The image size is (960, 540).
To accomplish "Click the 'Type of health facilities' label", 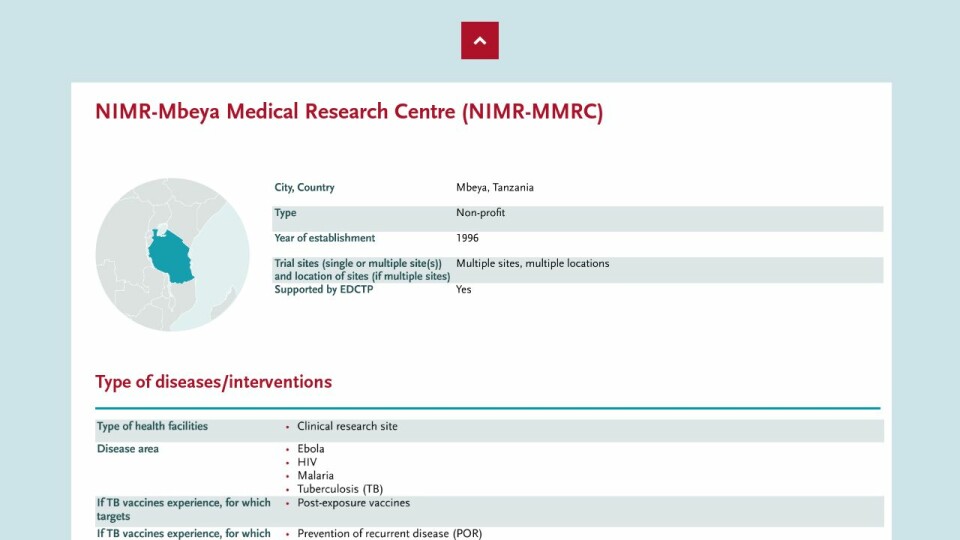I will click(152, 426).
